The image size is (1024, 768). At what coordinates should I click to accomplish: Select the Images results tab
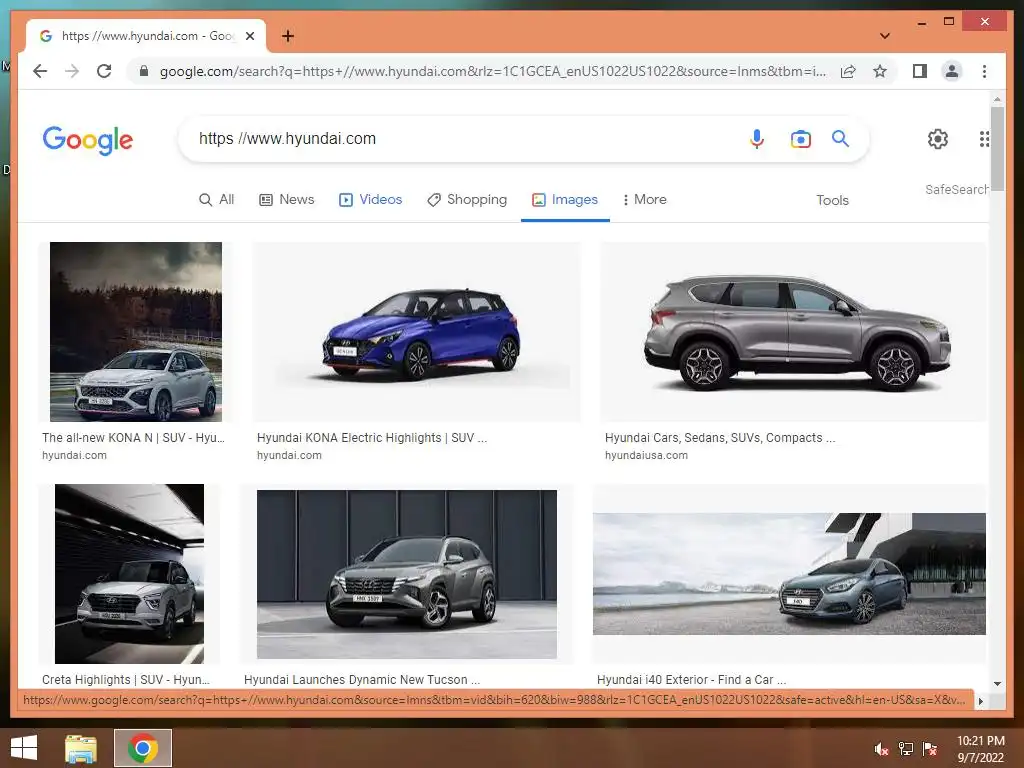[x=565, y=199]
